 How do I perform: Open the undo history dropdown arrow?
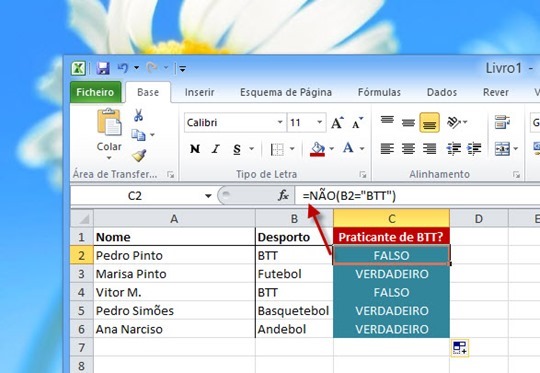(x=137, y=68)
